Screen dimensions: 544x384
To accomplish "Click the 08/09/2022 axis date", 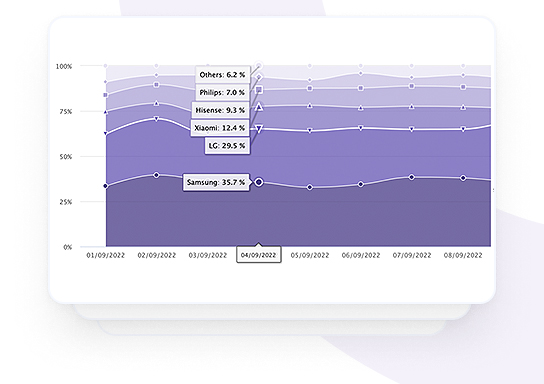I will click(463, 255).
